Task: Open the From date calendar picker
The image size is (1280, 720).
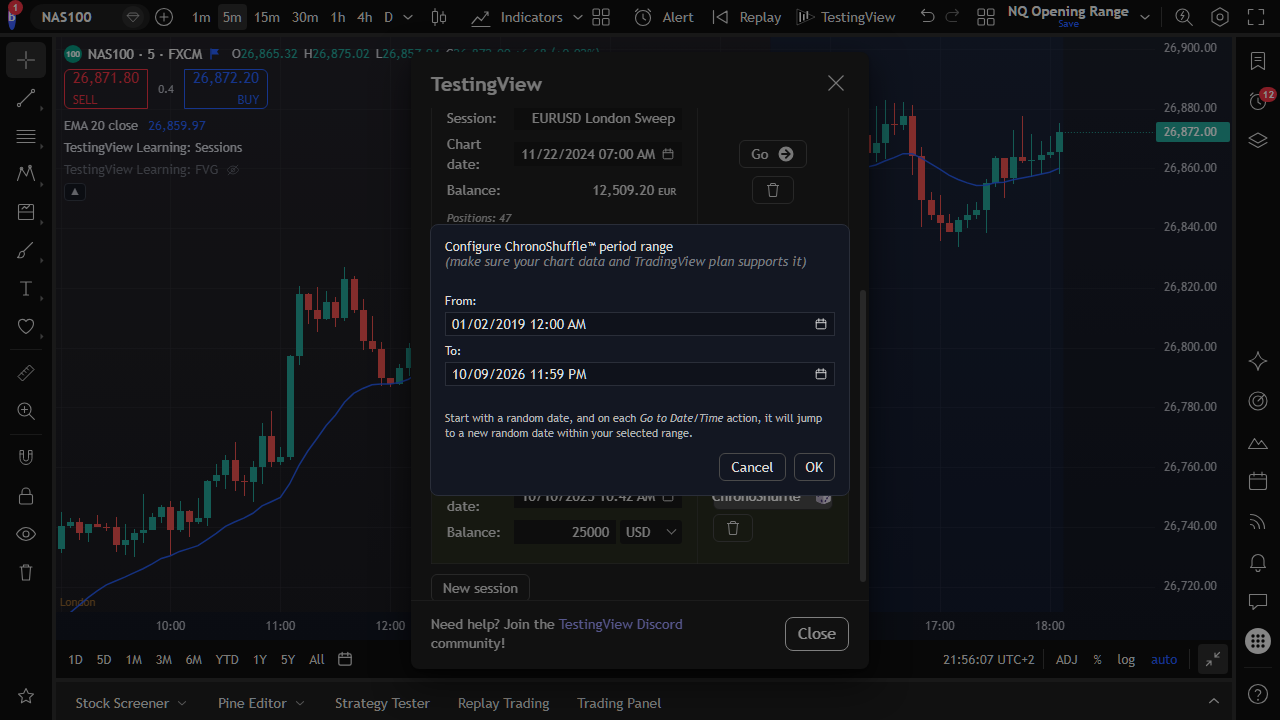Action: click(x=820, y=324)
